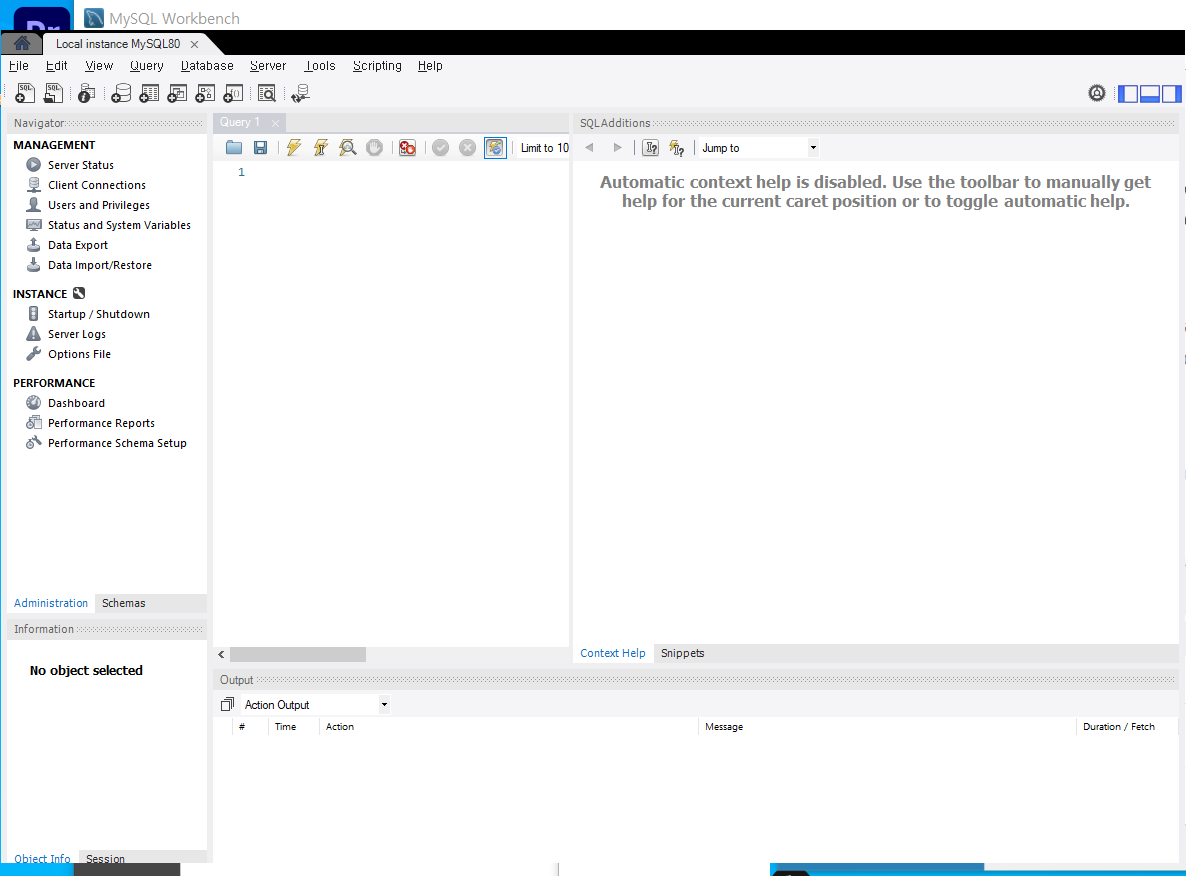Screen dimensions: 1186x876
Task: Execute statement under cursor icon
Action: 321,148
